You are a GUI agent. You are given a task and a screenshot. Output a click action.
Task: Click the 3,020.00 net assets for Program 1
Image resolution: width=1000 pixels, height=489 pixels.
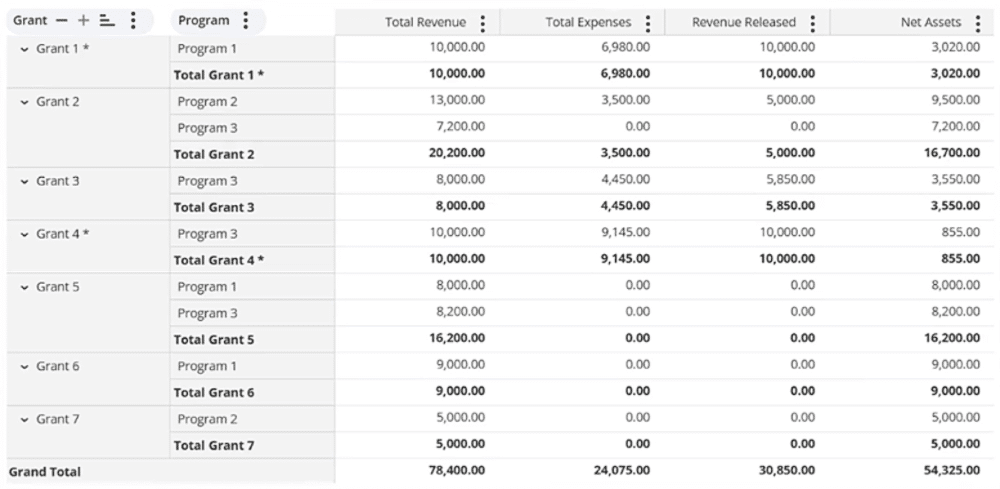point(956,47)
